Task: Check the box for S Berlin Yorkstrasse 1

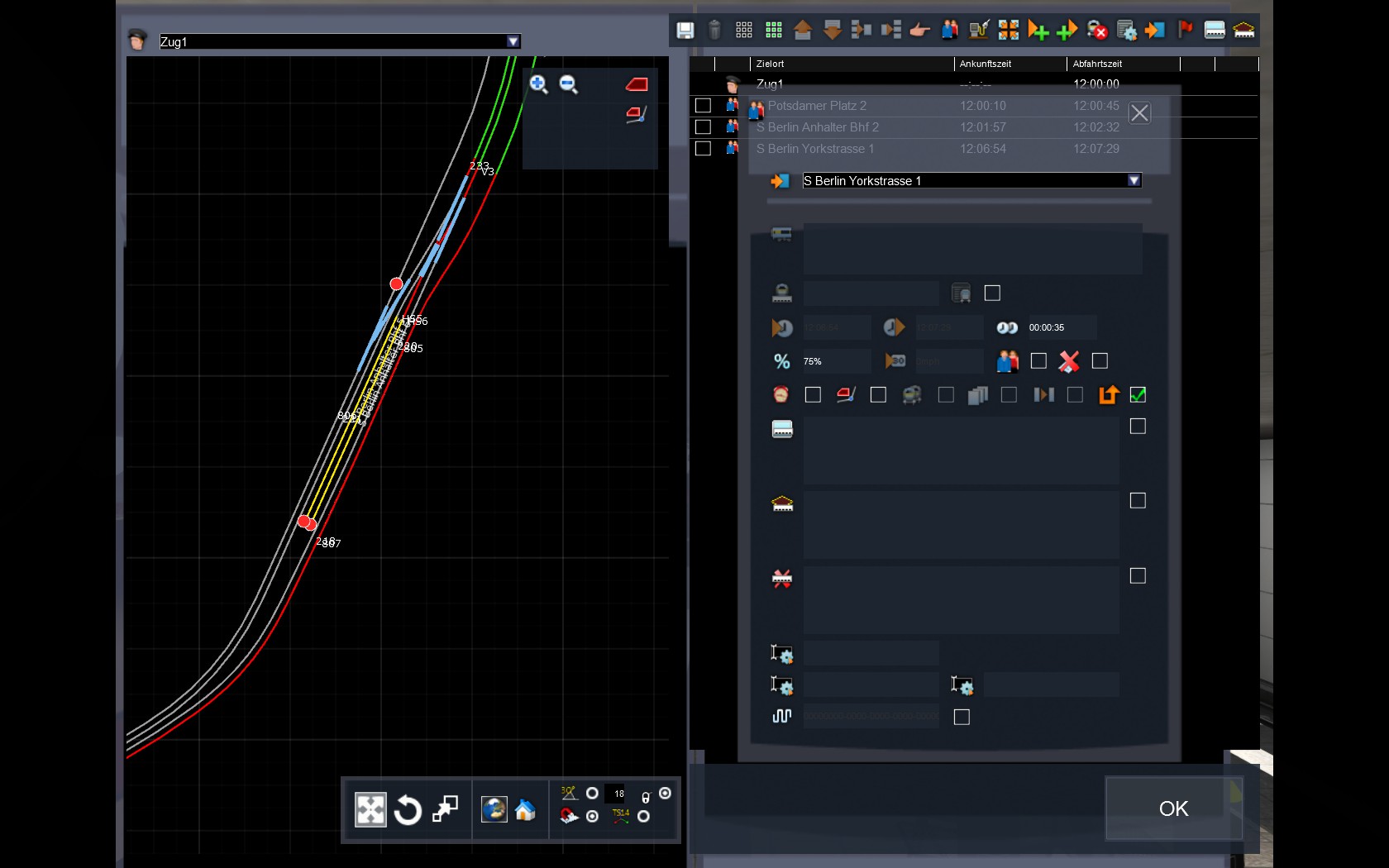Action: coord(703,149)
